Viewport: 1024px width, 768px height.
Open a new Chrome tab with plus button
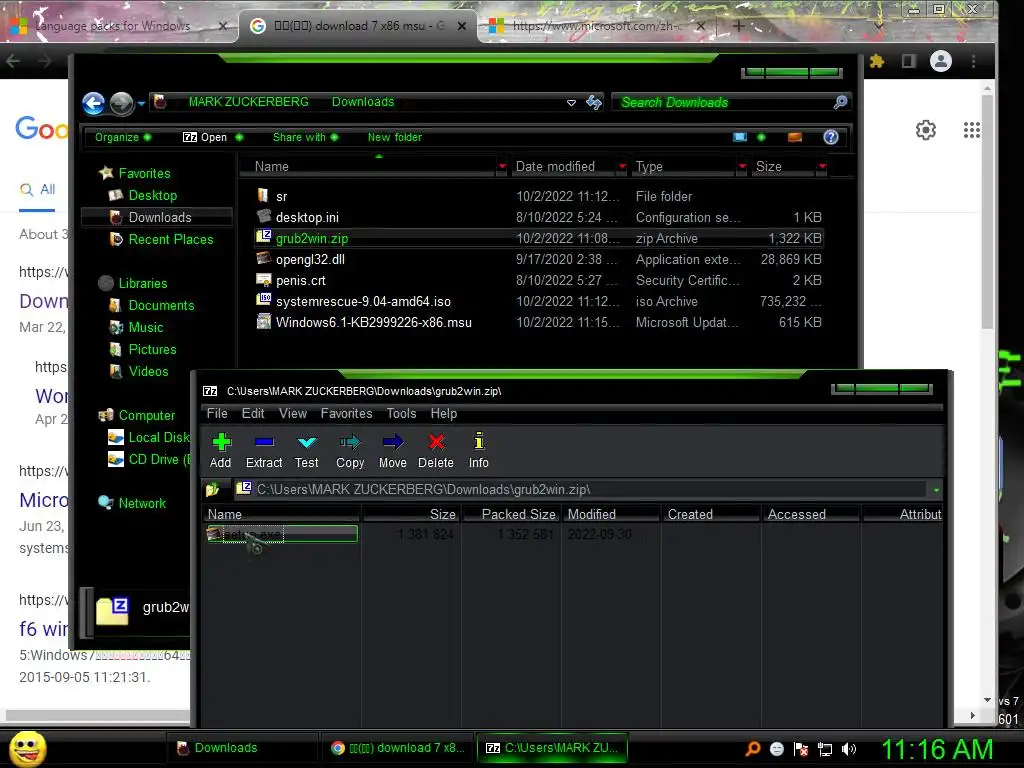tap(739, 26)
